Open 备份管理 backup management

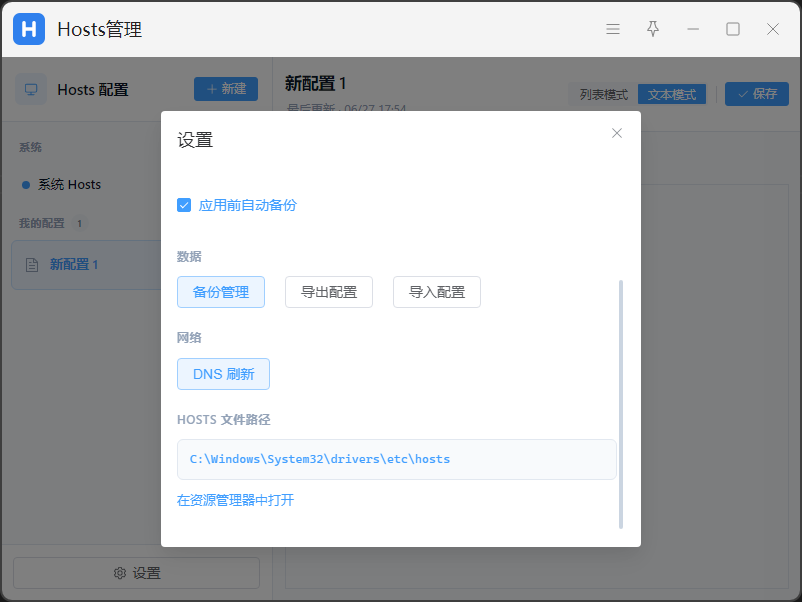point(221,292)
